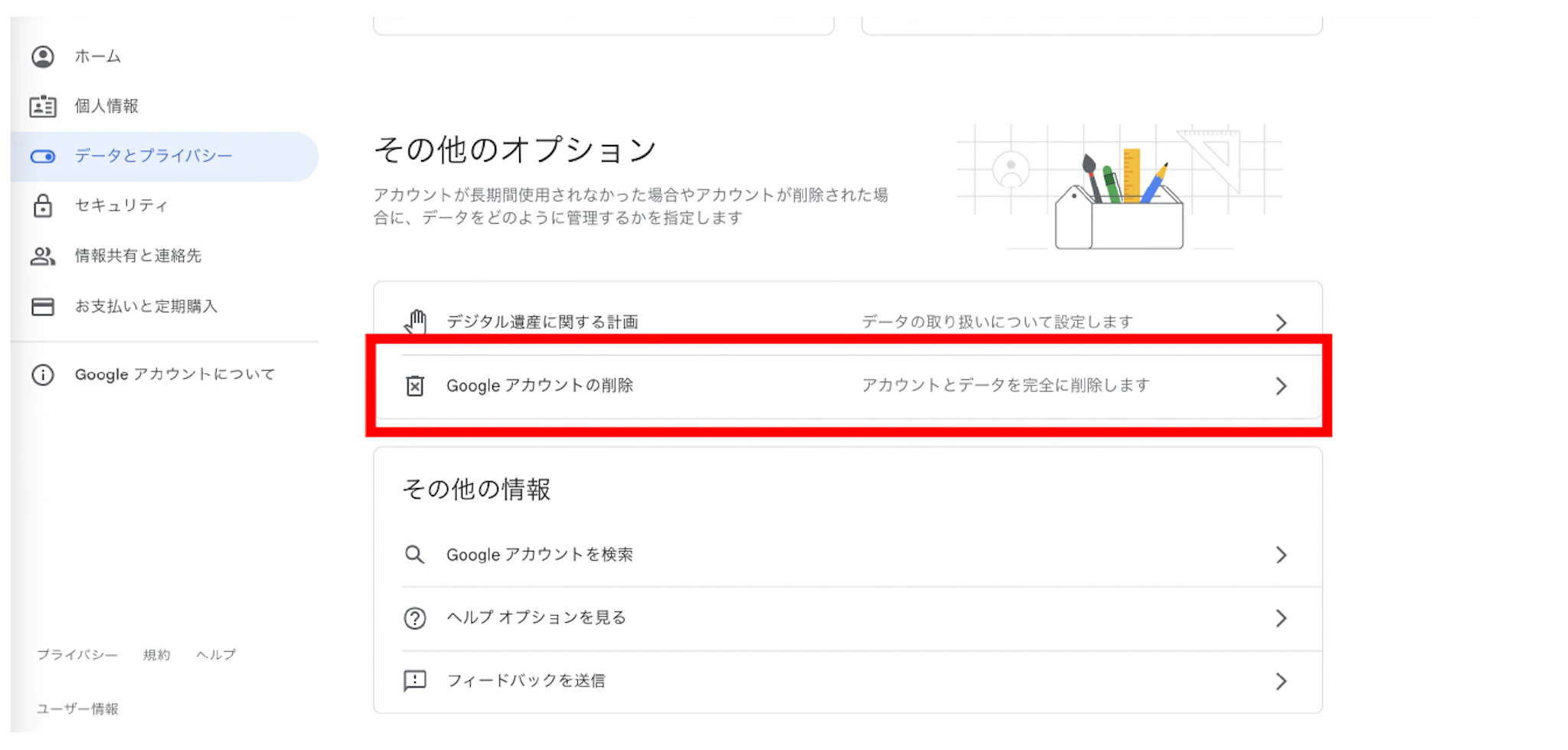The height and width of the screenshot is (750, 1568).
Task: Open chevron for Google アカウントの削除 row
Action: pyautogui.click(x=1281, y=386)
